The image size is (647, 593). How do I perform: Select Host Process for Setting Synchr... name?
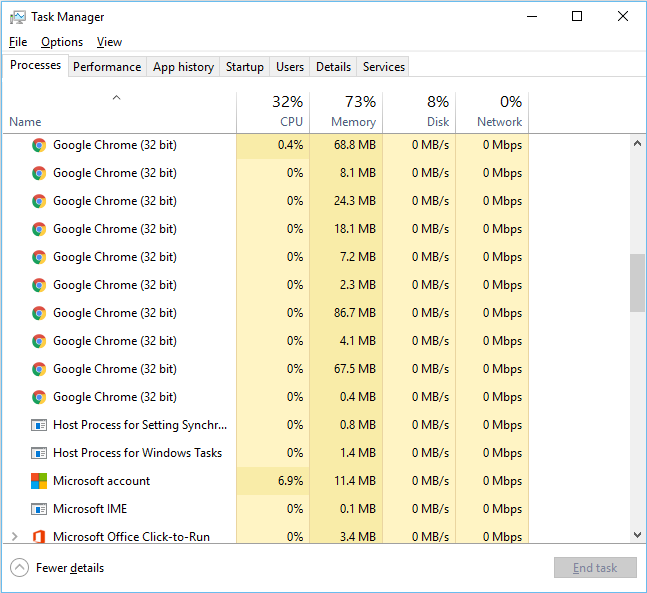click(140, 425)
